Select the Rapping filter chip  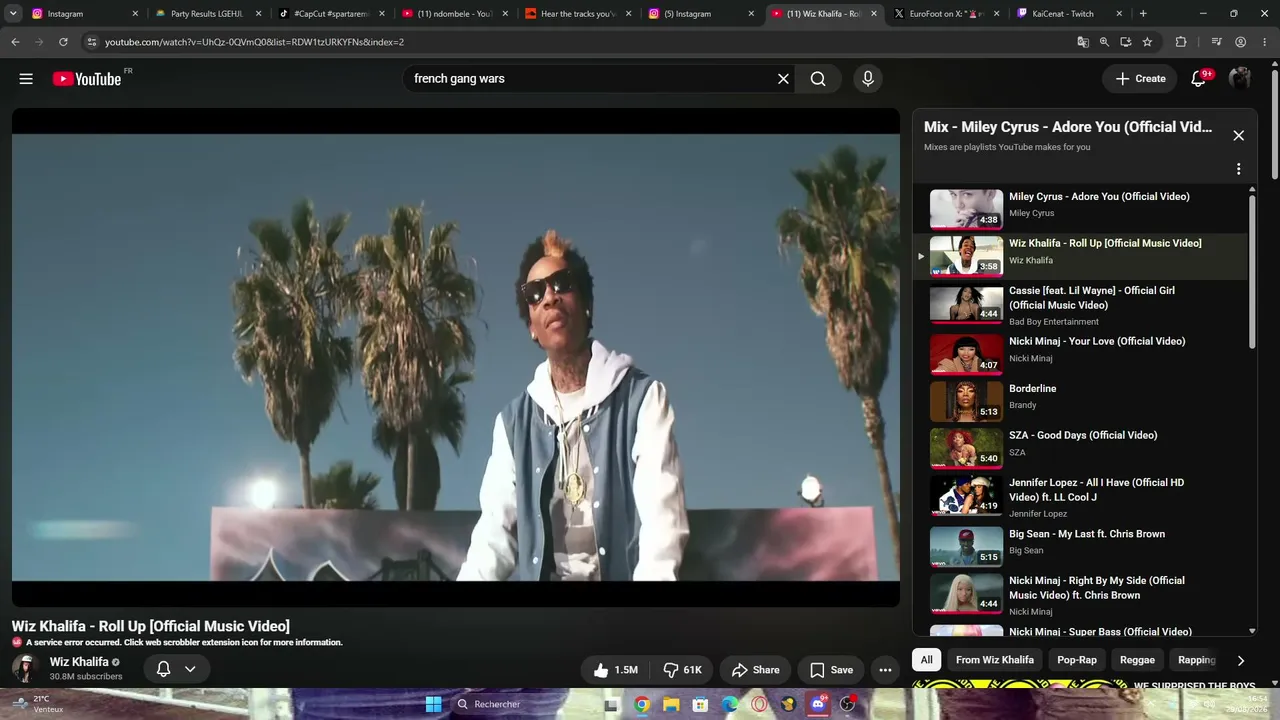point(1196,660)
